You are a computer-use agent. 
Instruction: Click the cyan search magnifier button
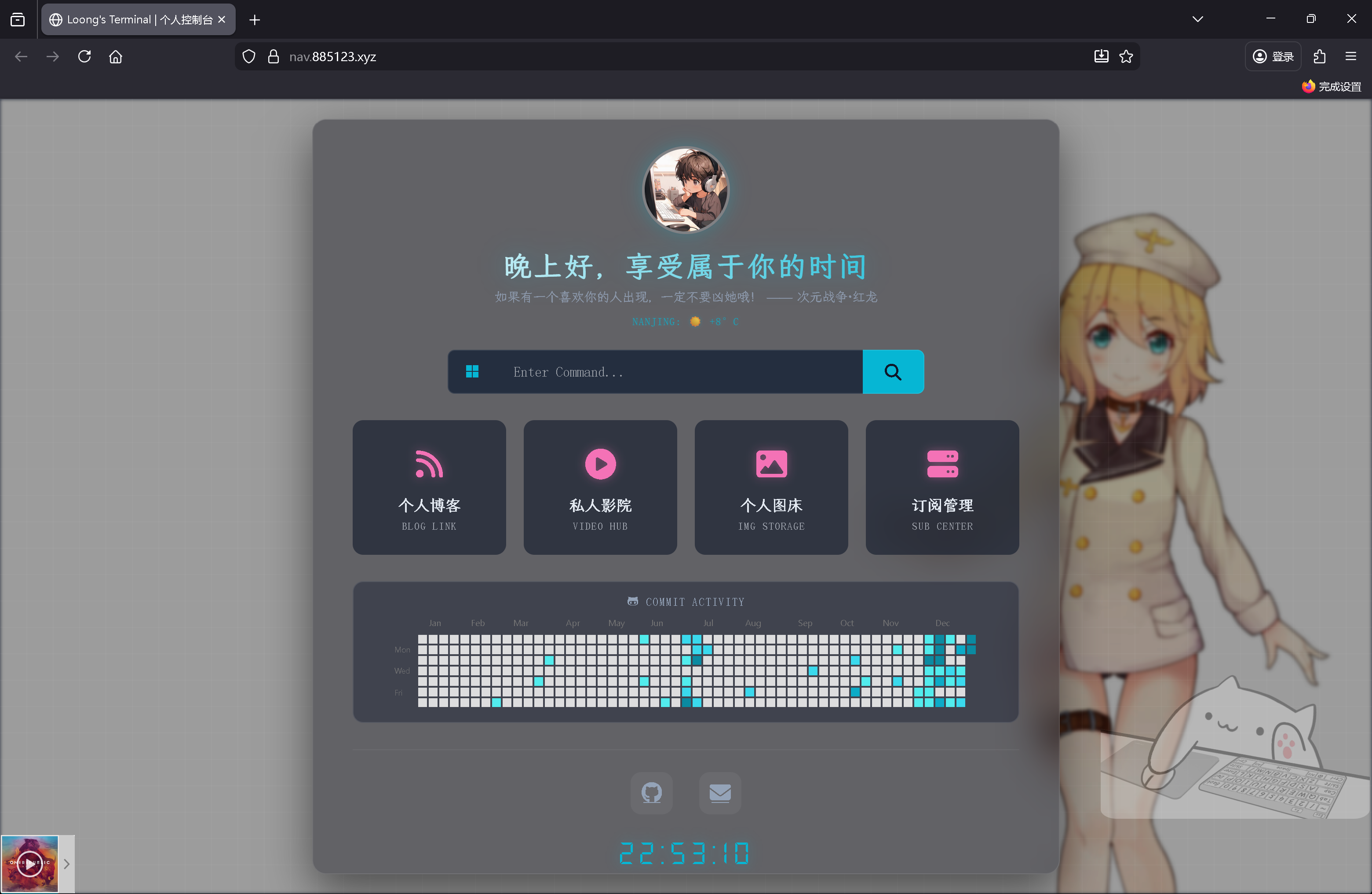pos(893,372)
